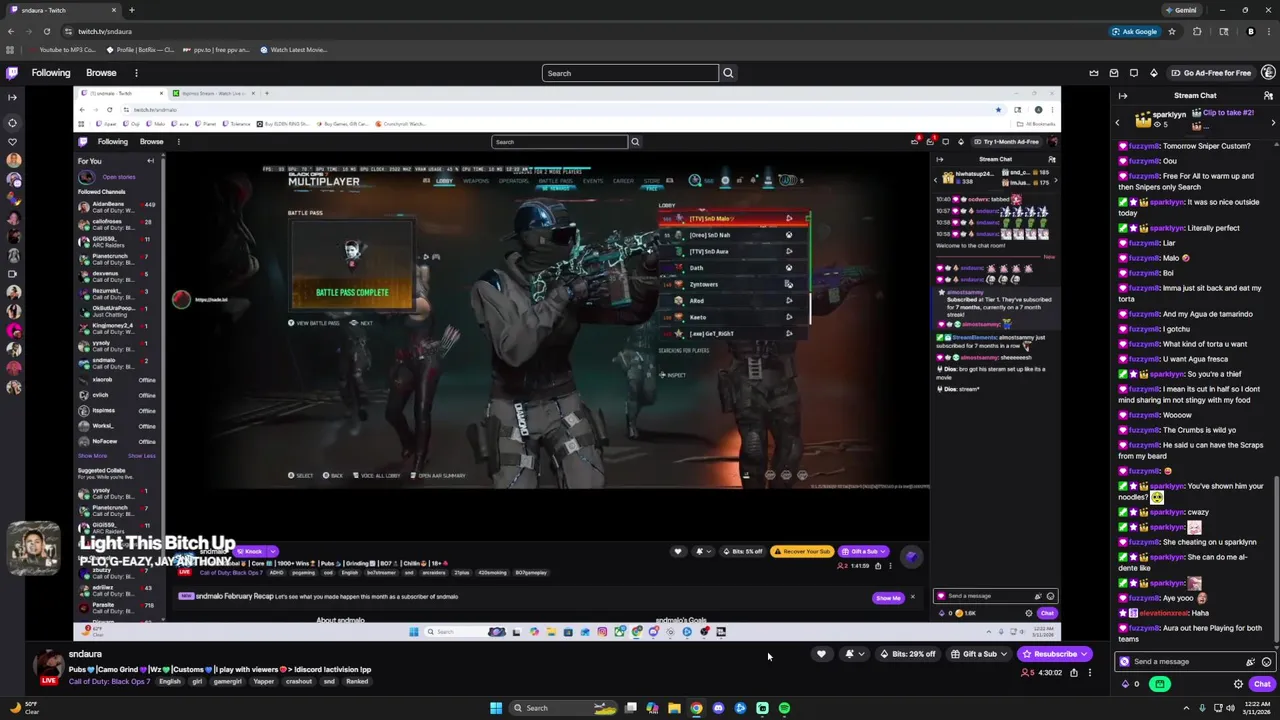This screenshot has width=1280, height=720.
Task: Open the clock showing 12:22 AM
Action: (x=1257, y=708)
